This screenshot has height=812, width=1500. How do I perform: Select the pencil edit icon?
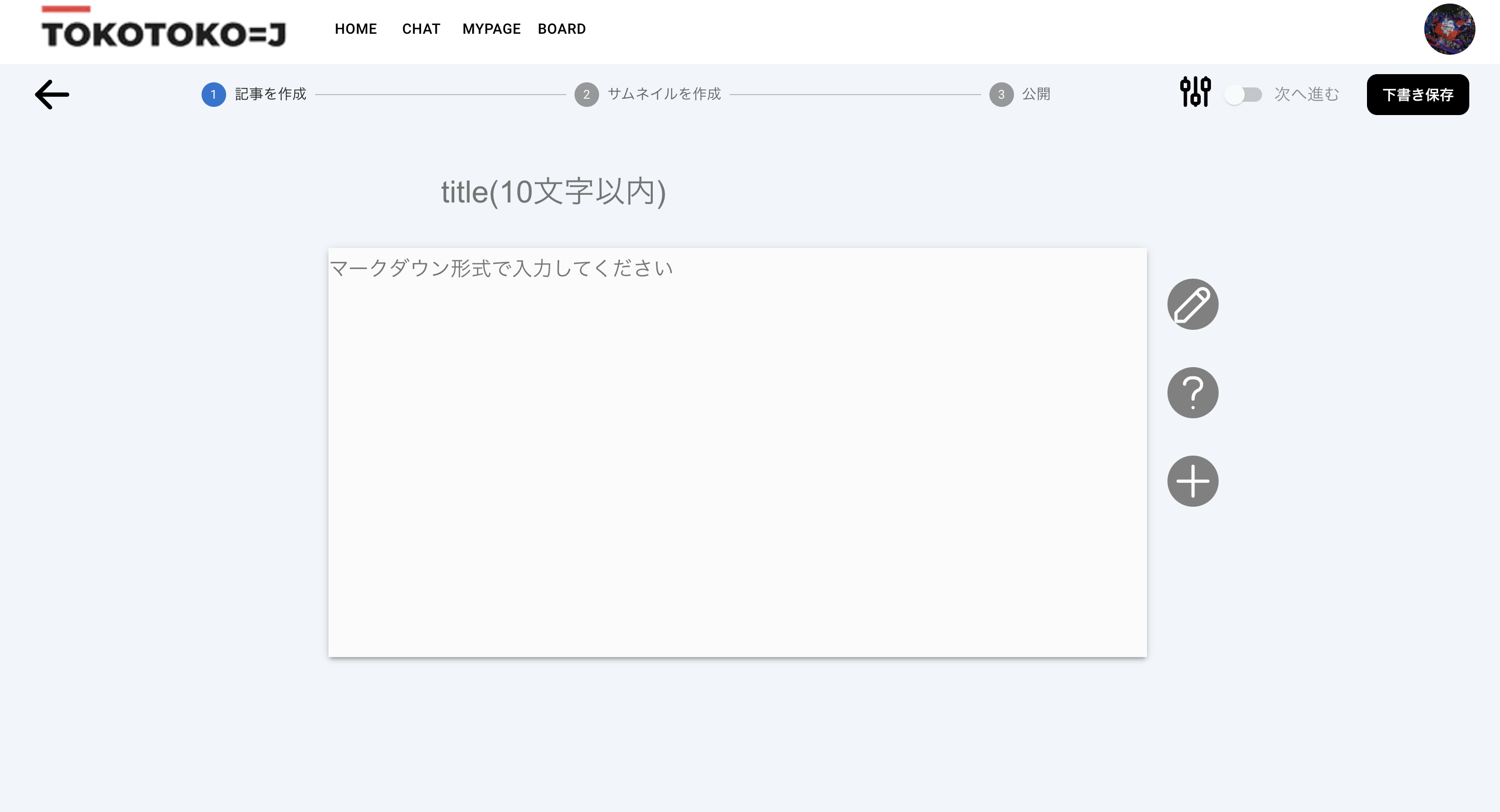(1192, 303)
